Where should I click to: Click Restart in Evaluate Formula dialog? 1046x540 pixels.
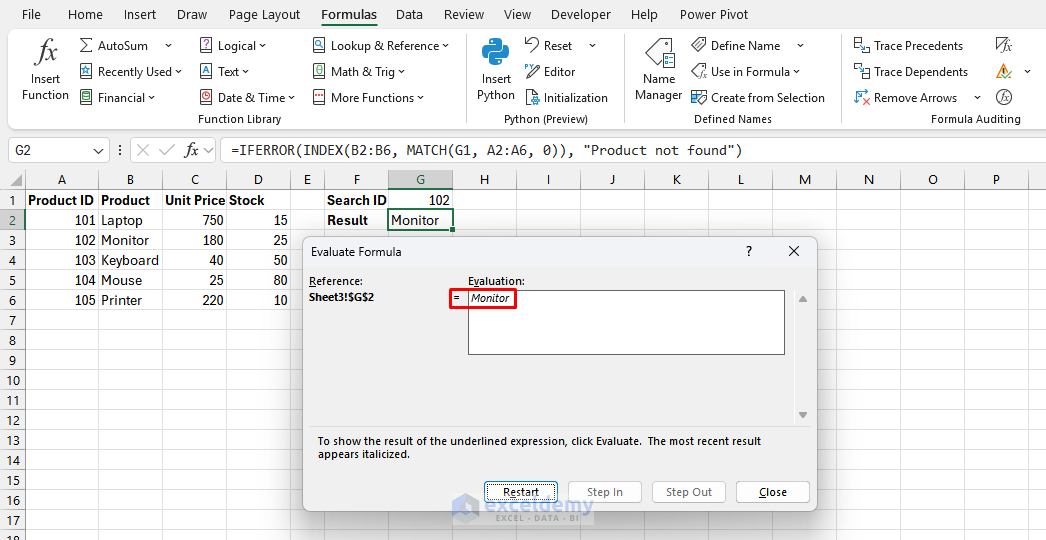520,492
